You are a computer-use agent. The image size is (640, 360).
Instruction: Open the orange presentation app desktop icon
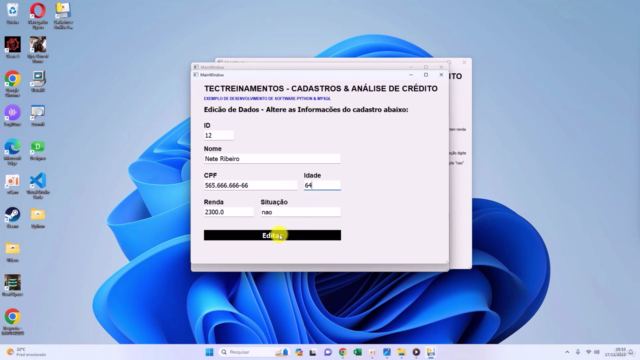(x=13, y=184)
